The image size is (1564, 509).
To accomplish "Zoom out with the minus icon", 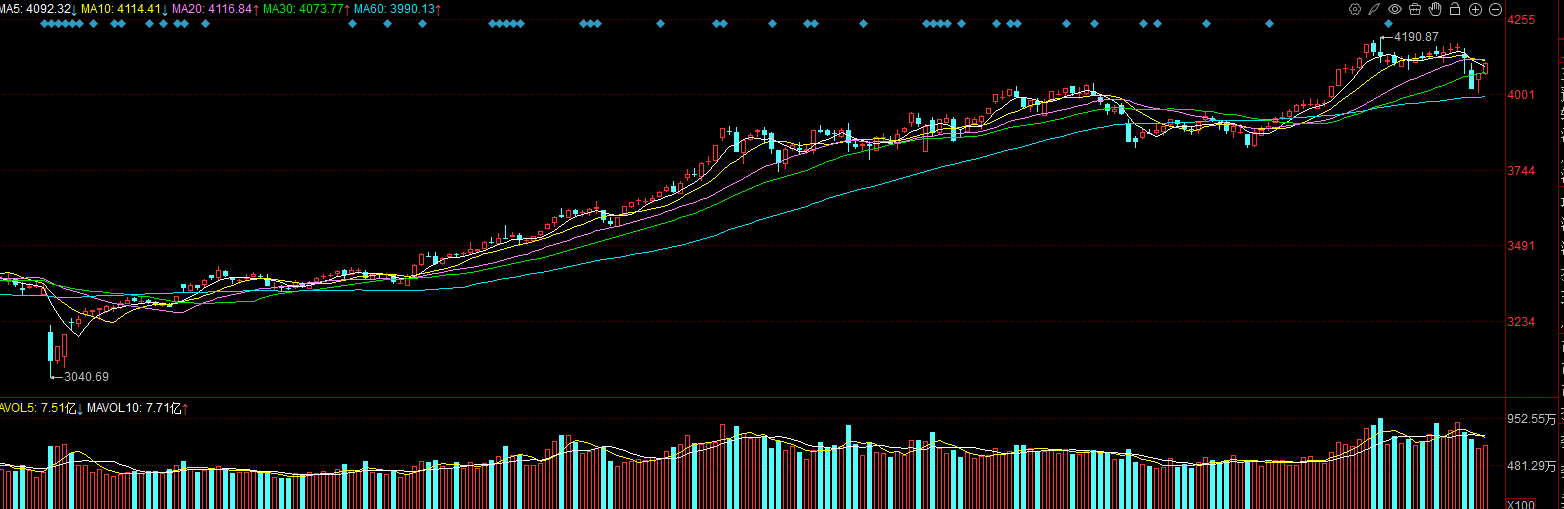I will 1496,9.
